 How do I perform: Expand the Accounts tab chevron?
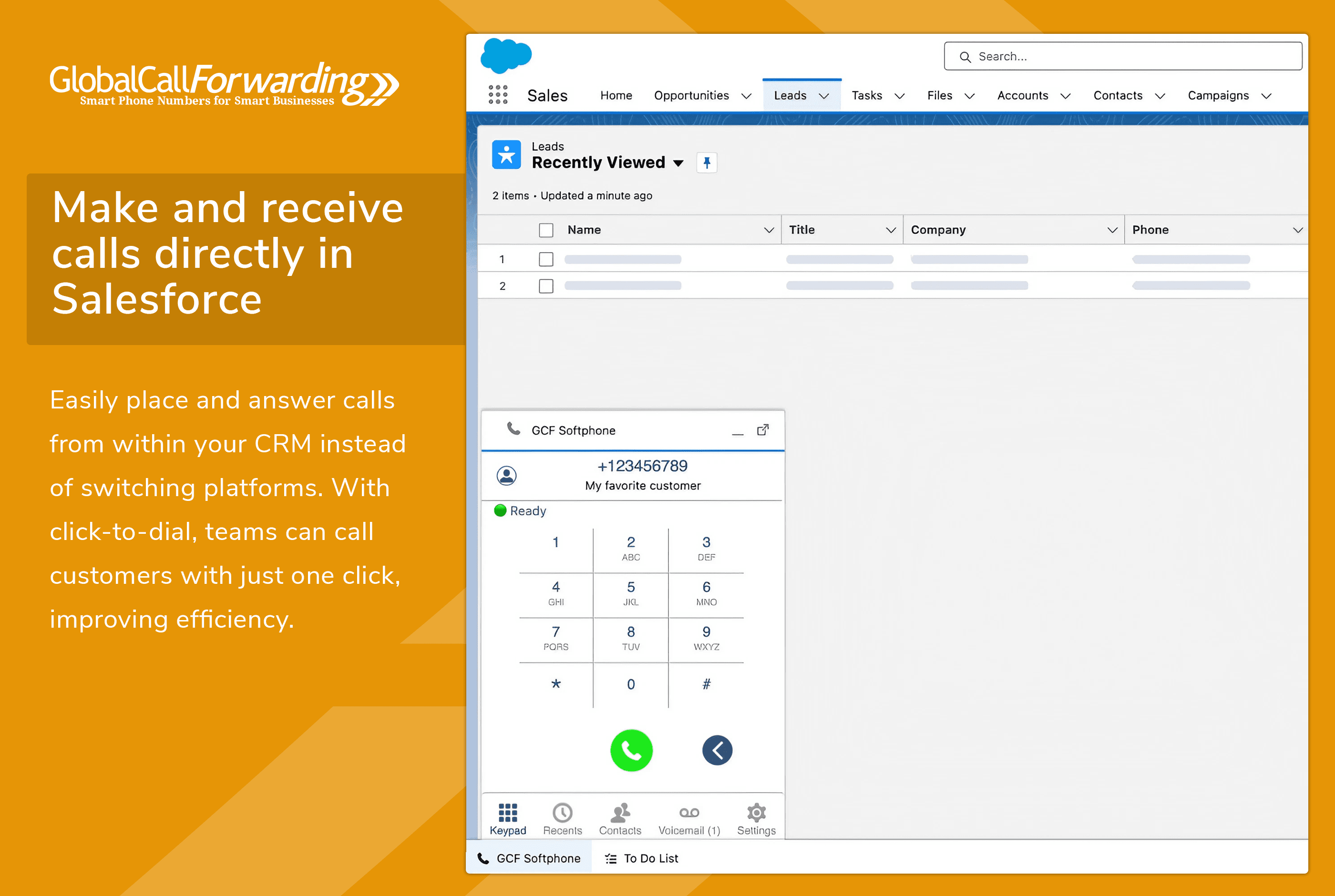pyautogui.click(x=1065, y=96)
